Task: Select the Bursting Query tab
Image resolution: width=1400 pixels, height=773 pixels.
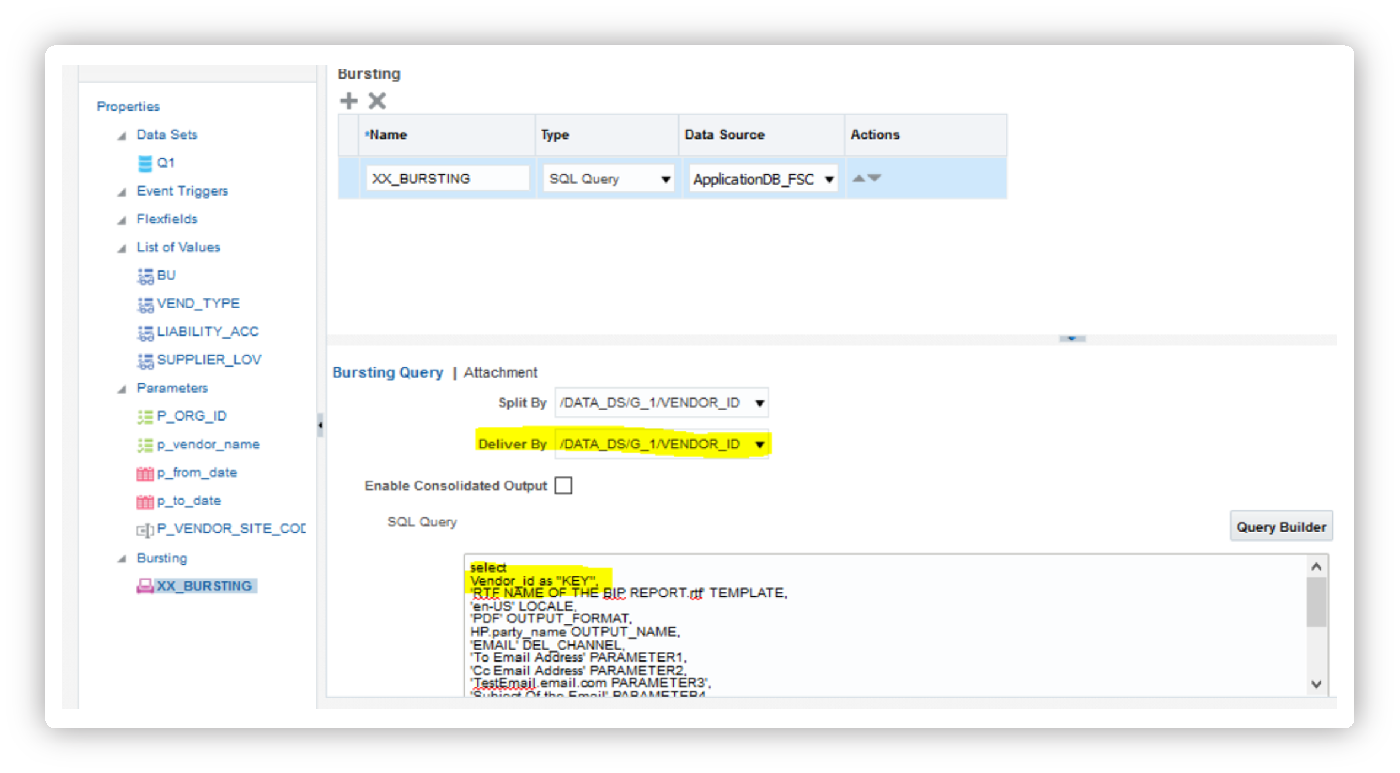Action: pyautogui.click(x=388, y=372)
